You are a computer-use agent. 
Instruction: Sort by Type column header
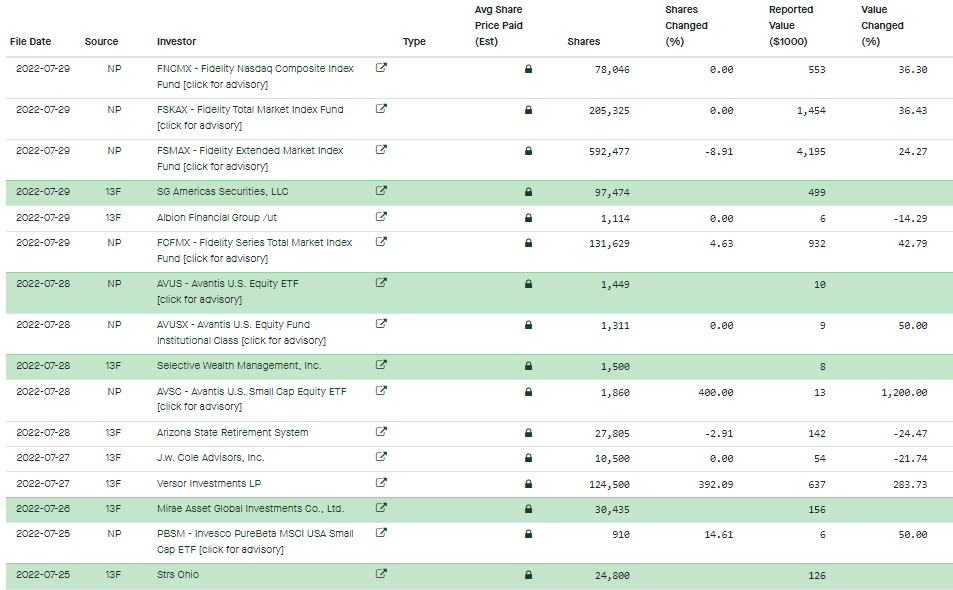(414, 41)
